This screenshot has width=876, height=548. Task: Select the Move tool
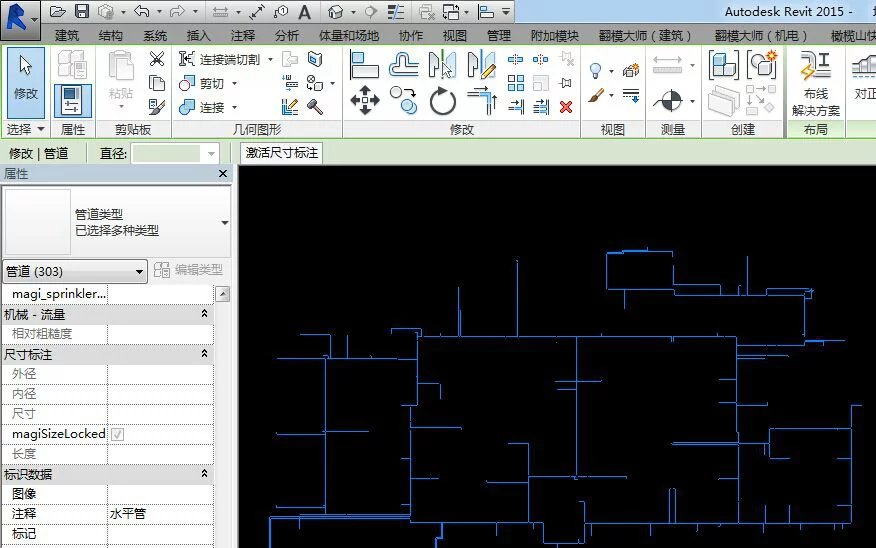click(365, 101)
